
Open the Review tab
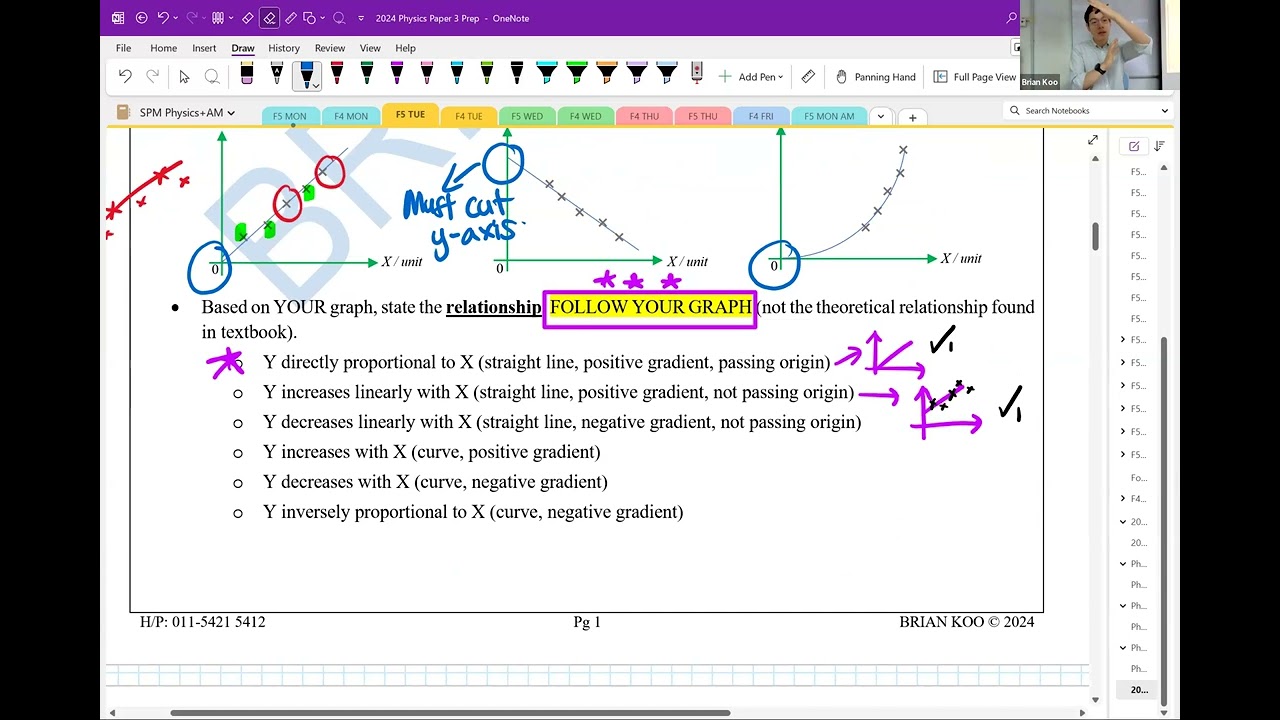coord(330,48)
